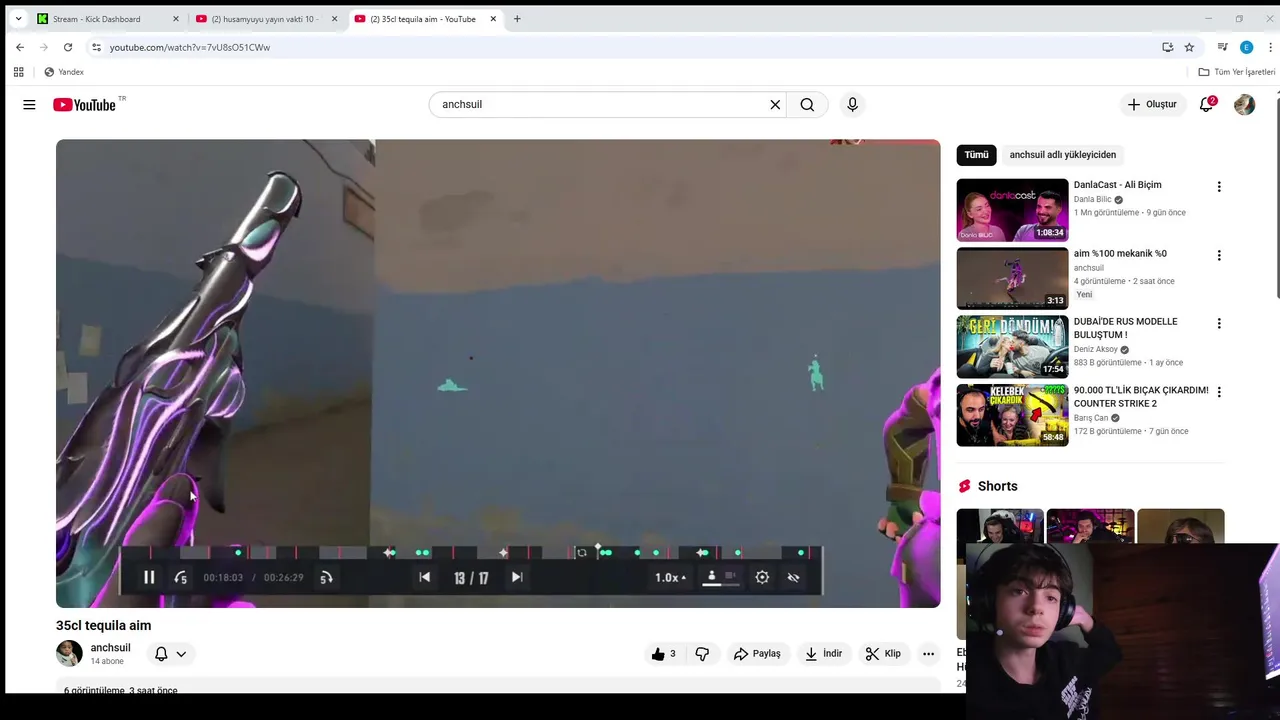Open more actions menu under video
Viewport: 1280px width, 720px height.
928,654
